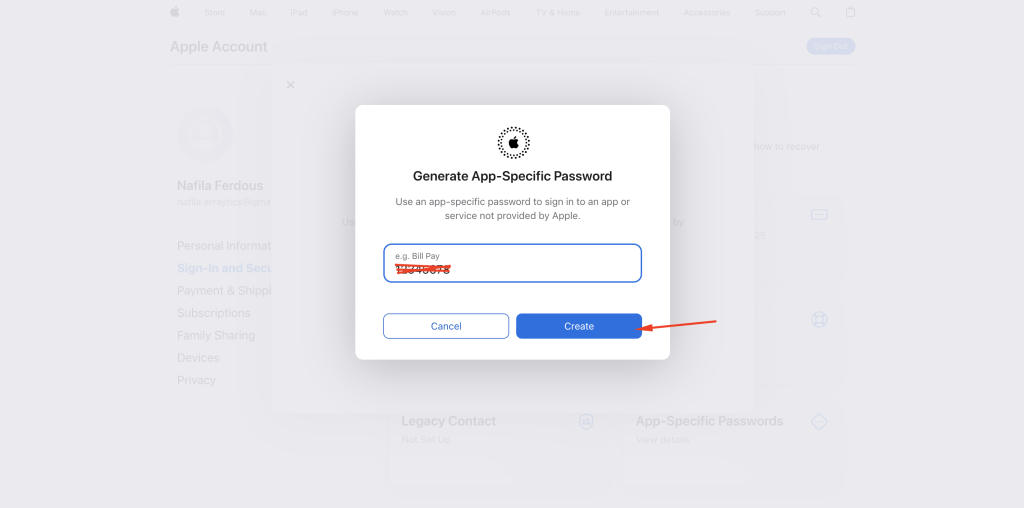Select Family Sharing in the sidebar

tap(216, 335)
